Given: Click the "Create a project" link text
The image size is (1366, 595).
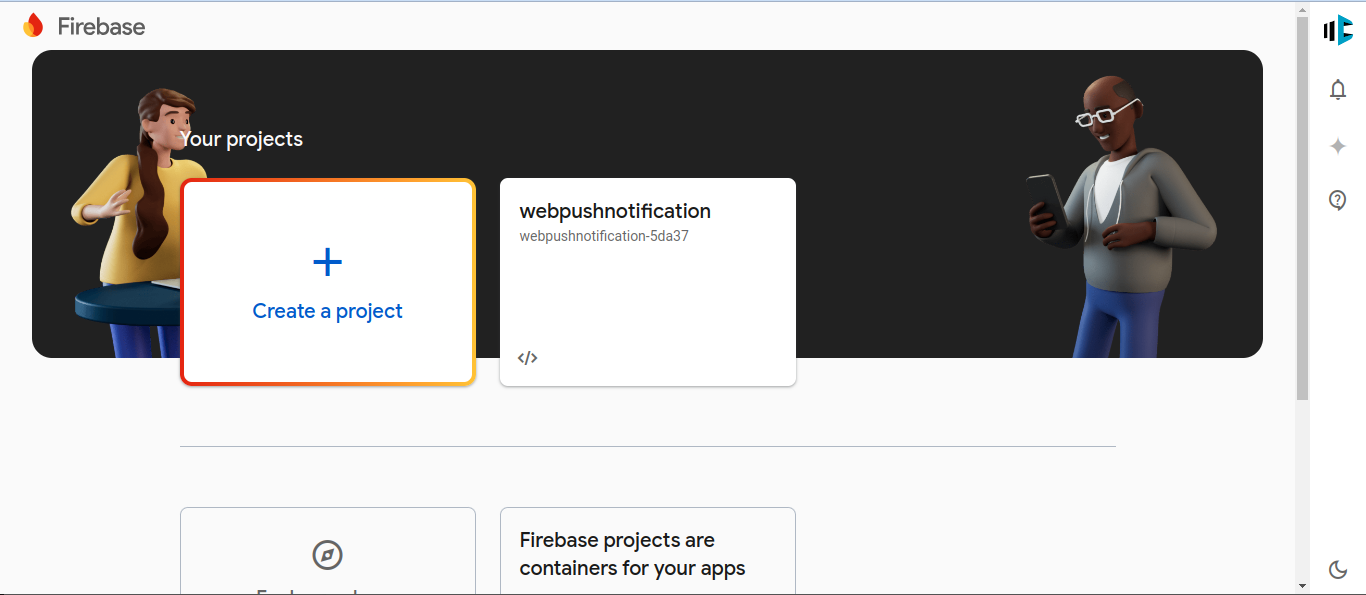Looking at the screenshot, I should click(327, 311).
